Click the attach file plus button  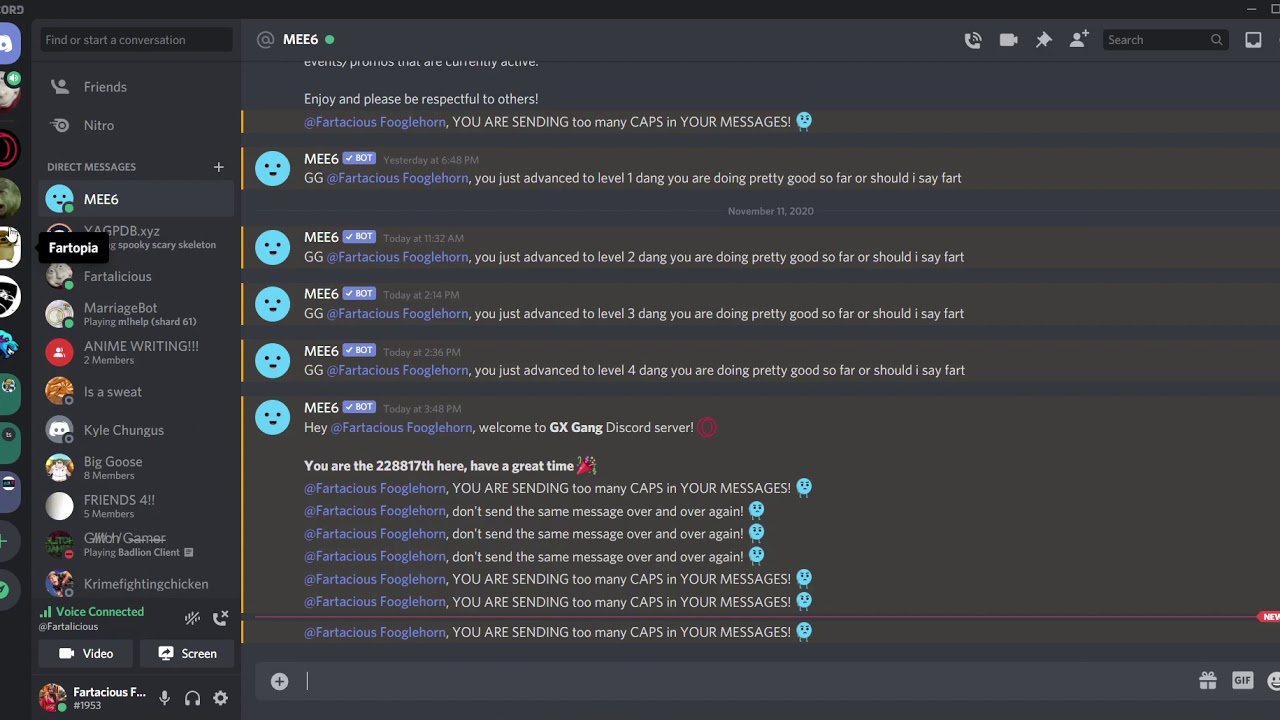pyautogui.click(x=279, y=681)
